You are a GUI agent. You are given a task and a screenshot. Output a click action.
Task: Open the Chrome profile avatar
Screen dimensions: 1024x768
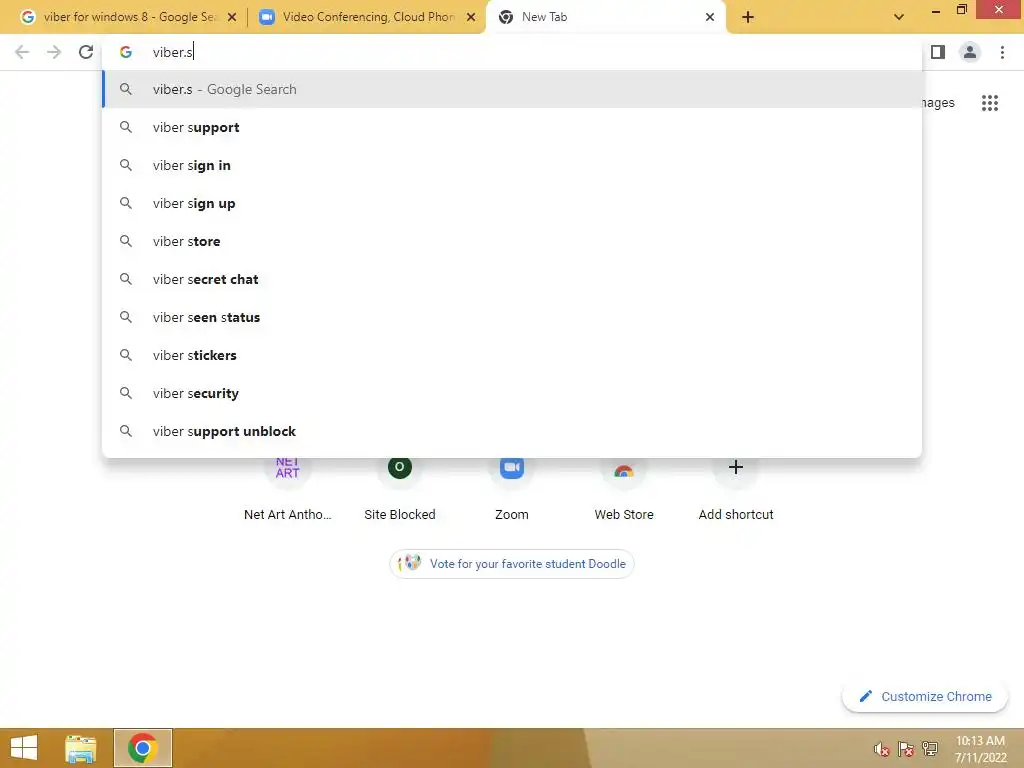(970, 52)
